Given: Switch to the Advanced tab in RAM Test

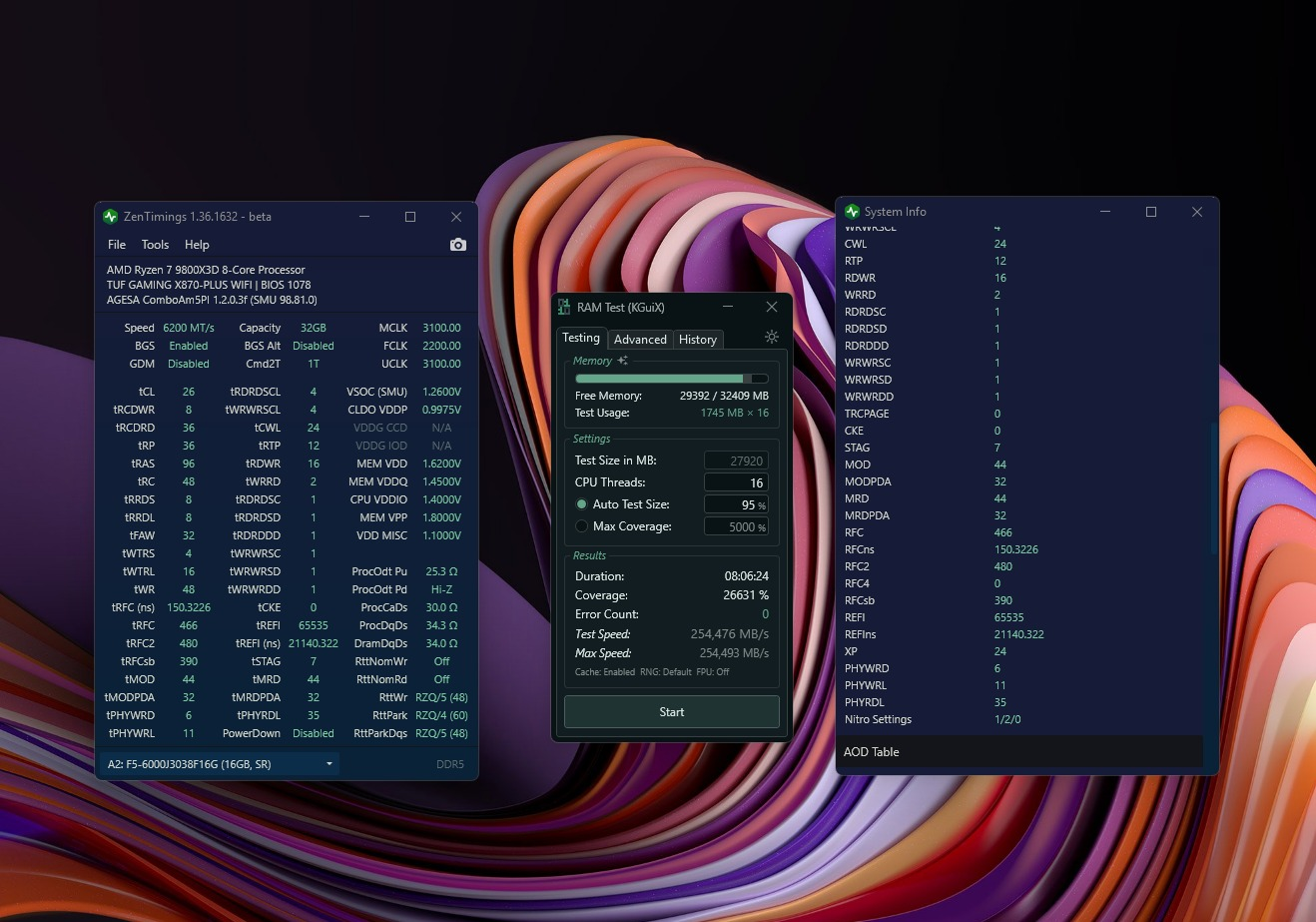Looking at the screenshot, I should click(x=640, y=340).
